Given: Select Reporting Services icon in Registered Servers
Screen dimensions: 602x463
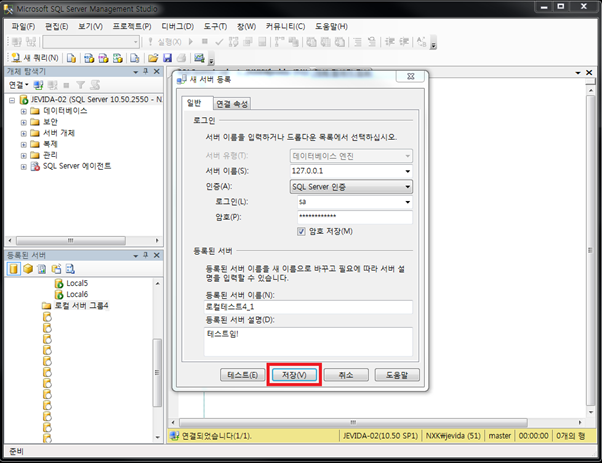Looking at the screenshot, I should click(42, 269).
